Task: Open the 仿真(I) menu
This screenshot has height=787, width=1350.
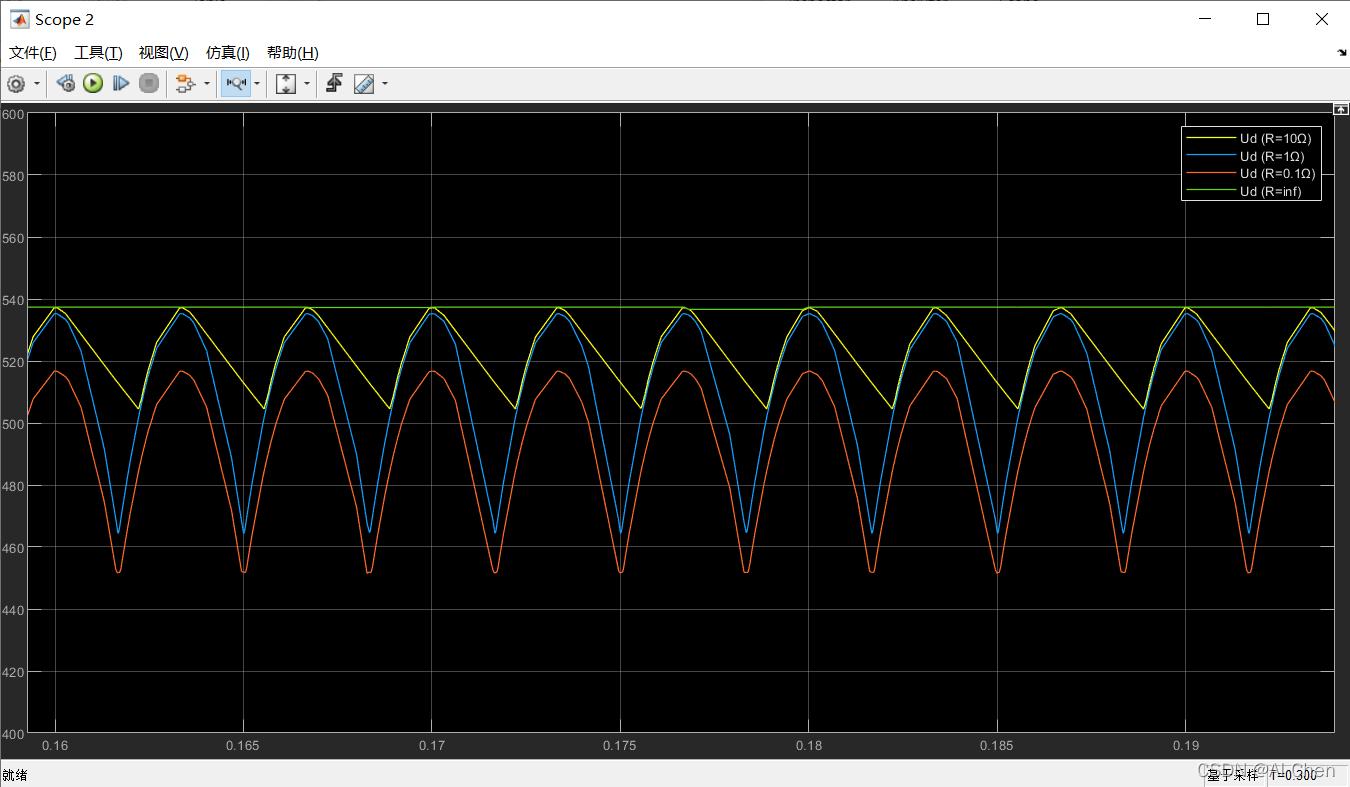Action: click(228, 52)
